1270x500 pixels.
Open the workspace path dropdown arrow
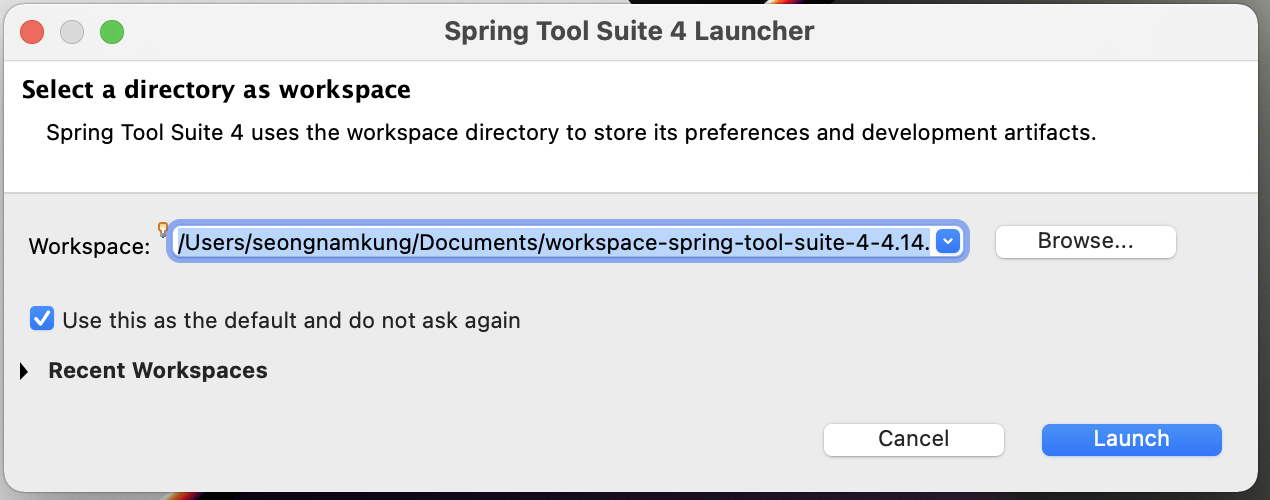pyautogui.click(x=948, y=241)
